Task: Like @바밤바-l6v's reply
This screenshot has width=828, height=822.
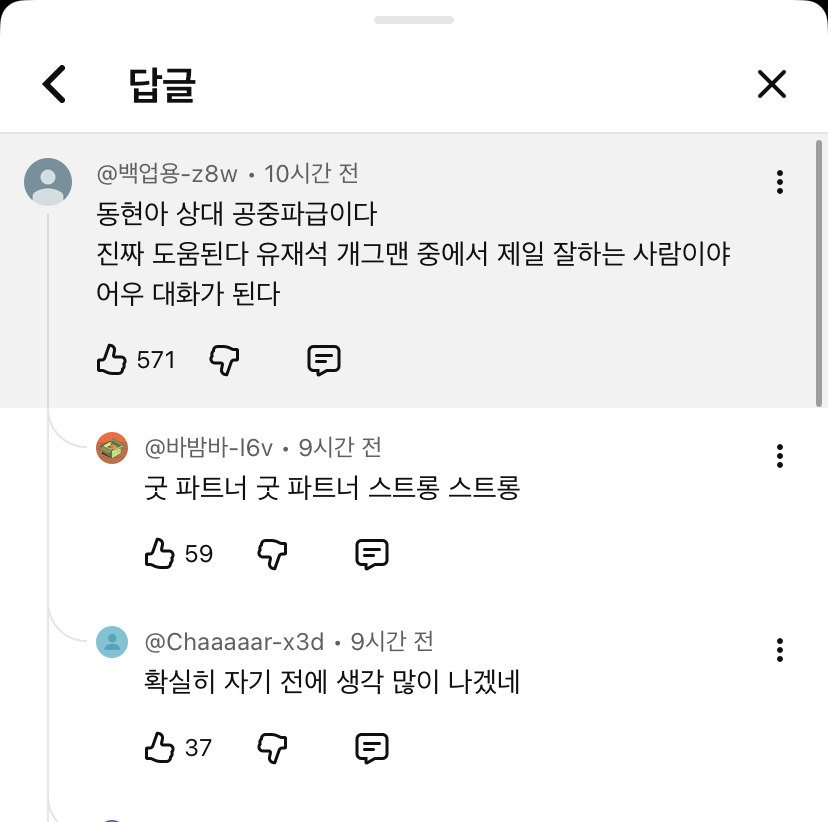Action: click(x=160, y=554)
